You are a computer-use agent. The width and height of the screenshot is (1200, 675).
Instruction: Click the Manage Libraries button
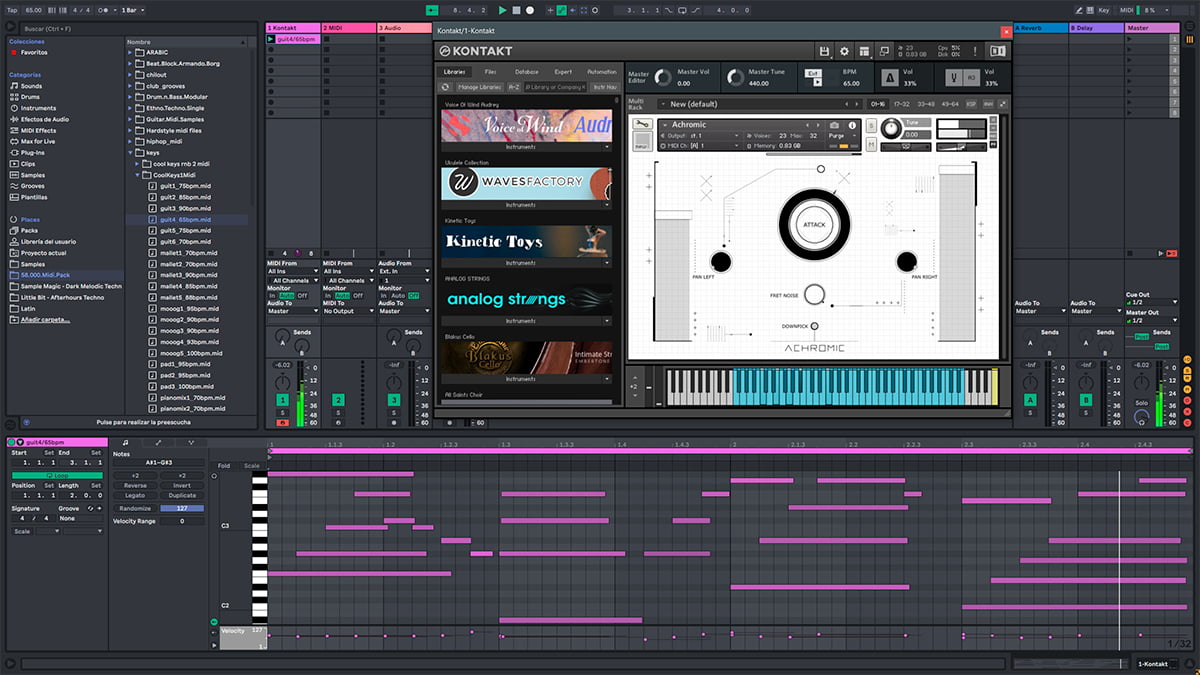point(479,87)
